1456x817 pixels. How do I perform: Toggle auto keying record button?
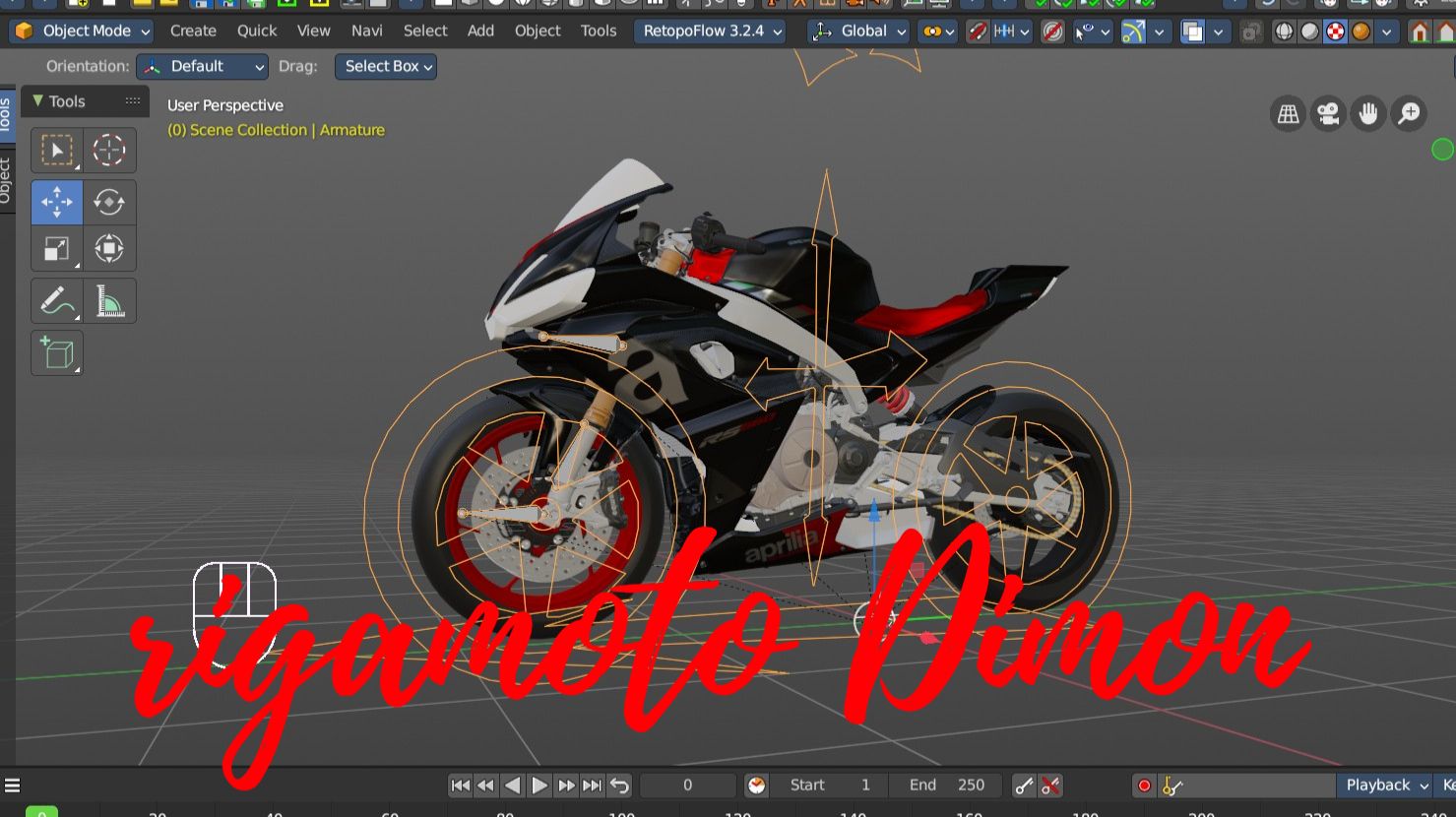tap(1144, 786)
